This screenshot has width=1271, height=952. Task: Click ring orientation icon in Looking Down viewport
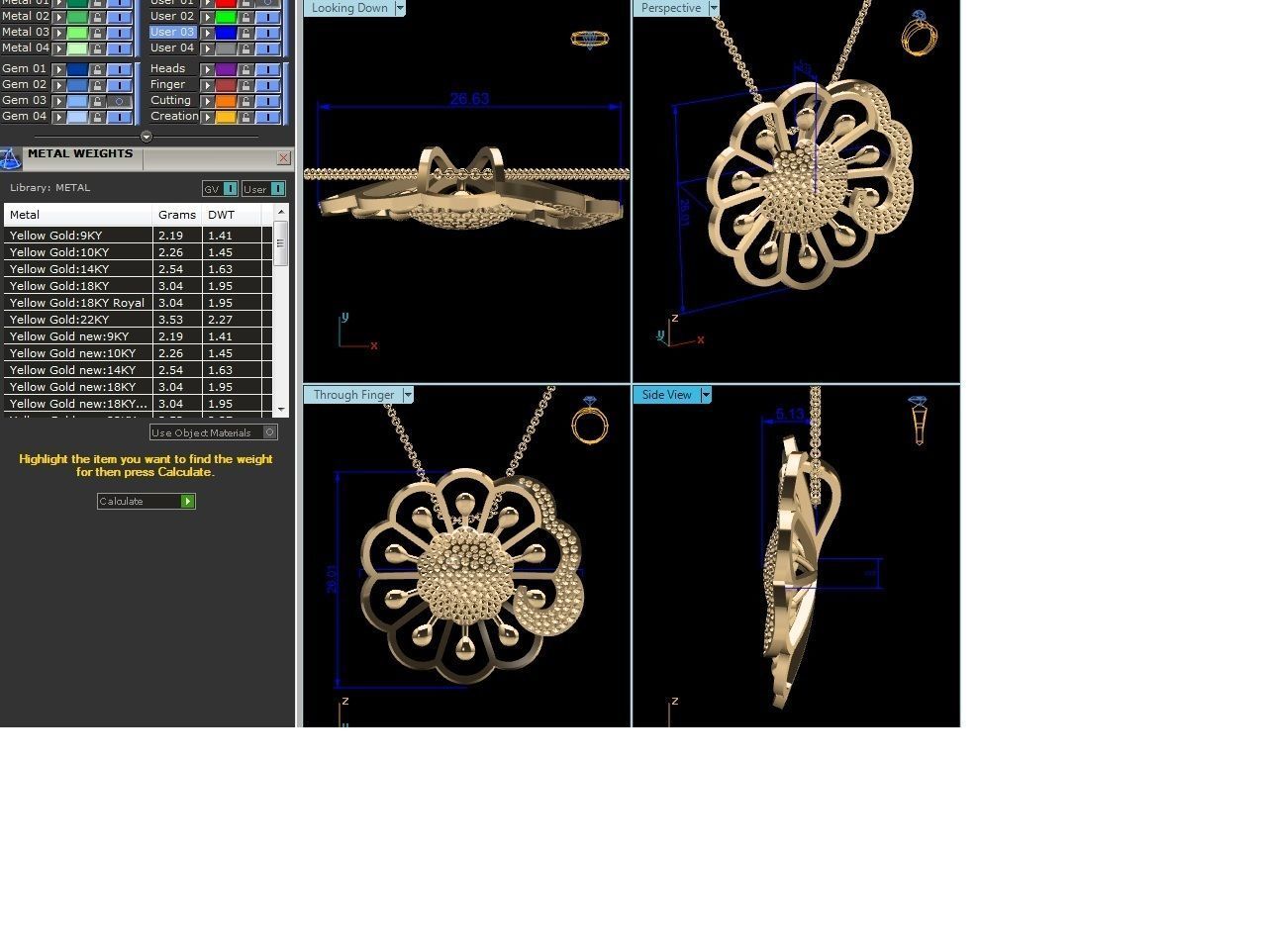click(x=589, y=40)
